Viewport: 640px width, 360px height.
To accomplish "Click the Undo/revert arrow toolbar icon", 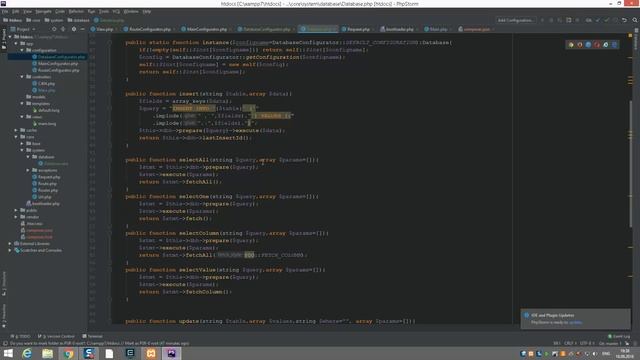I will [624, 20].
